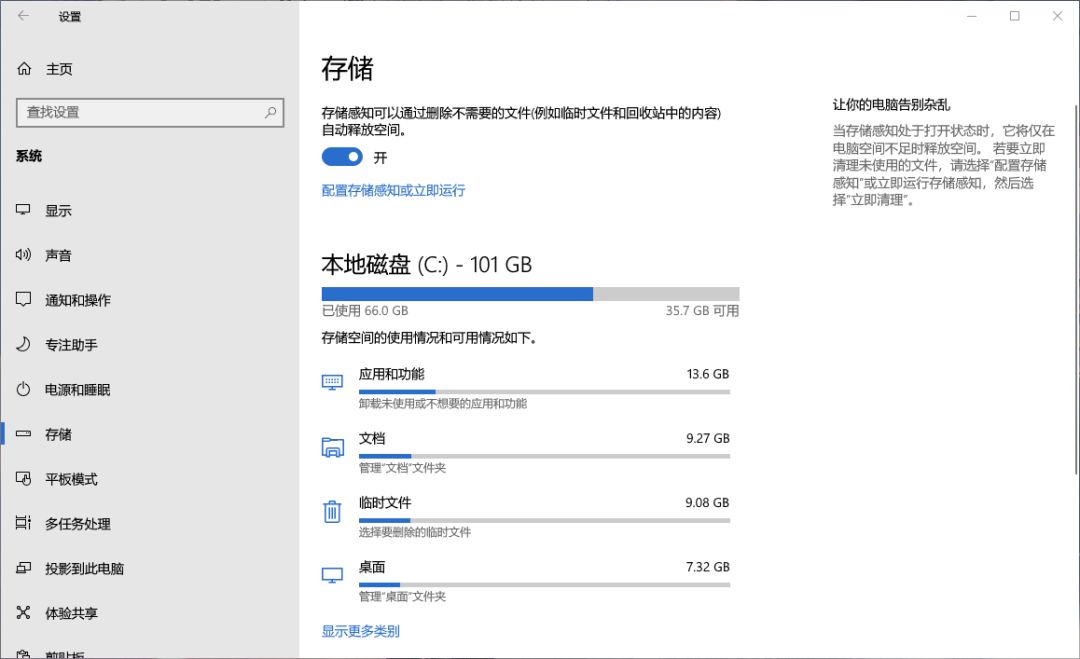Click the search magnifier icon in 查找设置
1080x659 pixels.
tap(270, 113)
